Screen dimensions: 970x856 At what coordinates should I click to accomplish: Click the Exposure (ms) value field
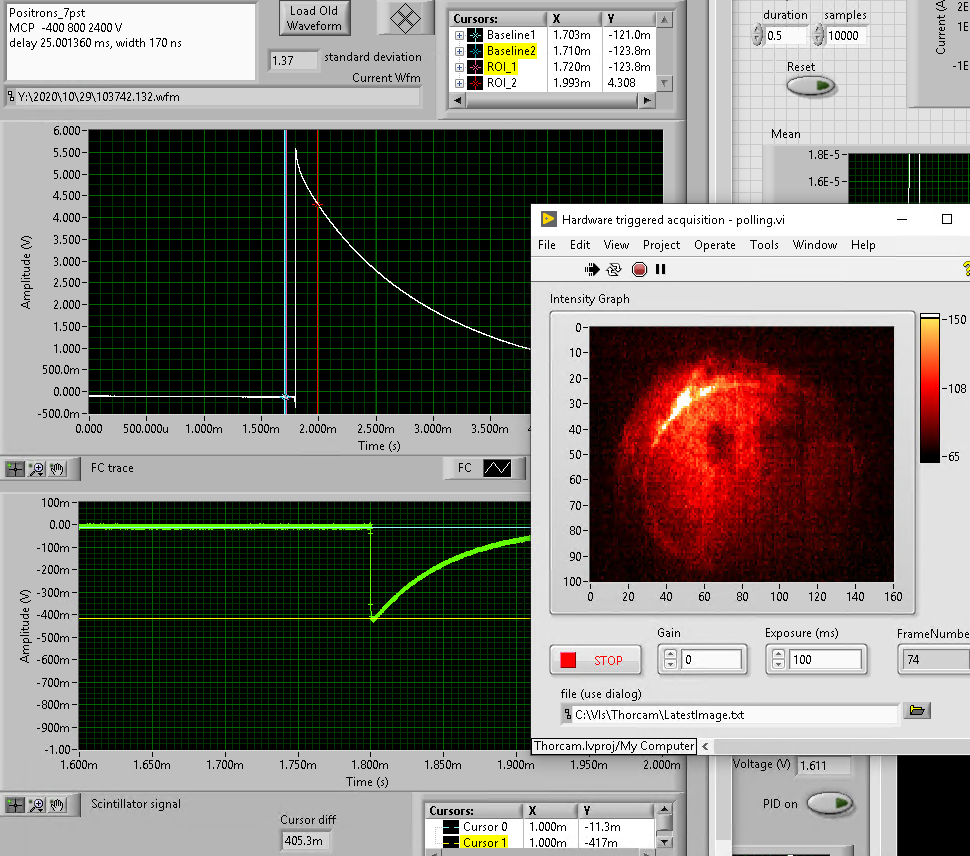point(824,660)
